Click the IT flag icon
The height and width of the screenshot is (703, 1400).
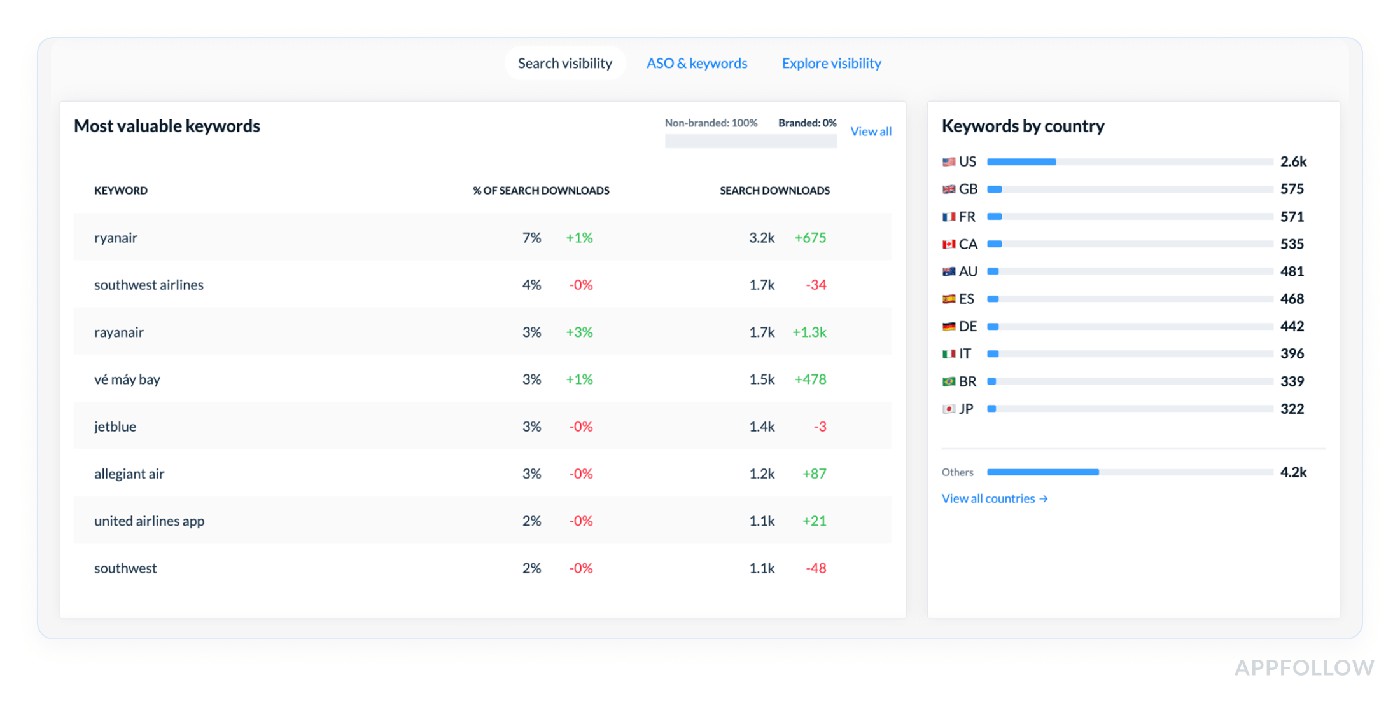[948, 353]
